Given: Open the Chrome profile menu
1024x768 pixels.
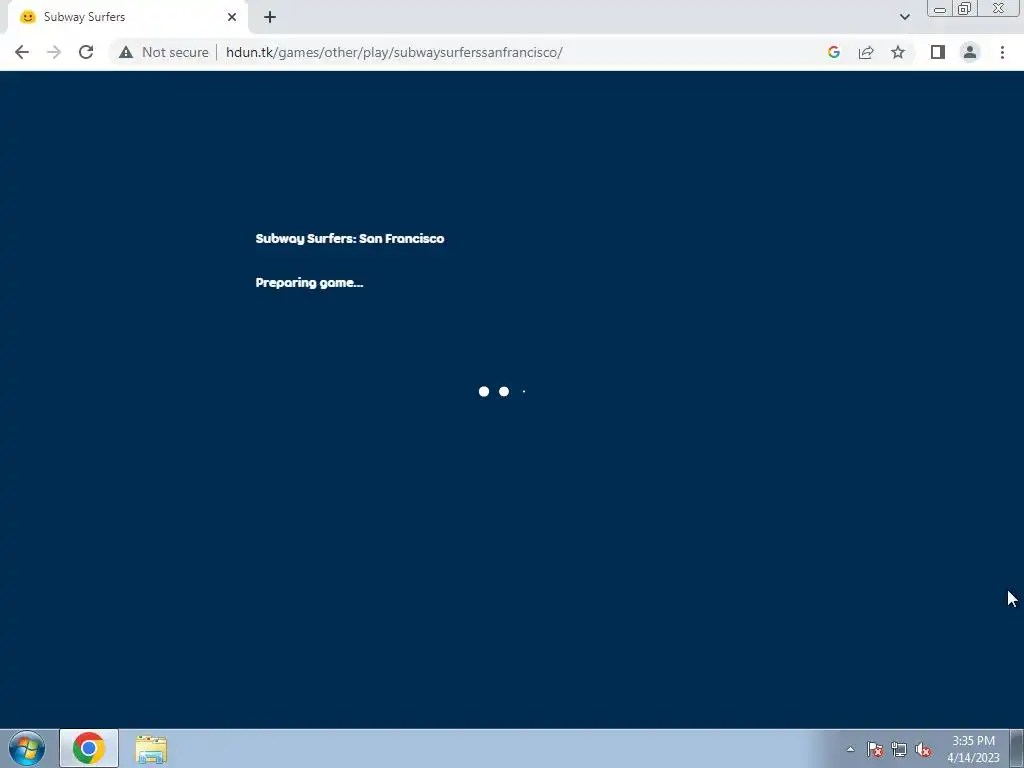Looking at the screenshot, I should 970,52.
